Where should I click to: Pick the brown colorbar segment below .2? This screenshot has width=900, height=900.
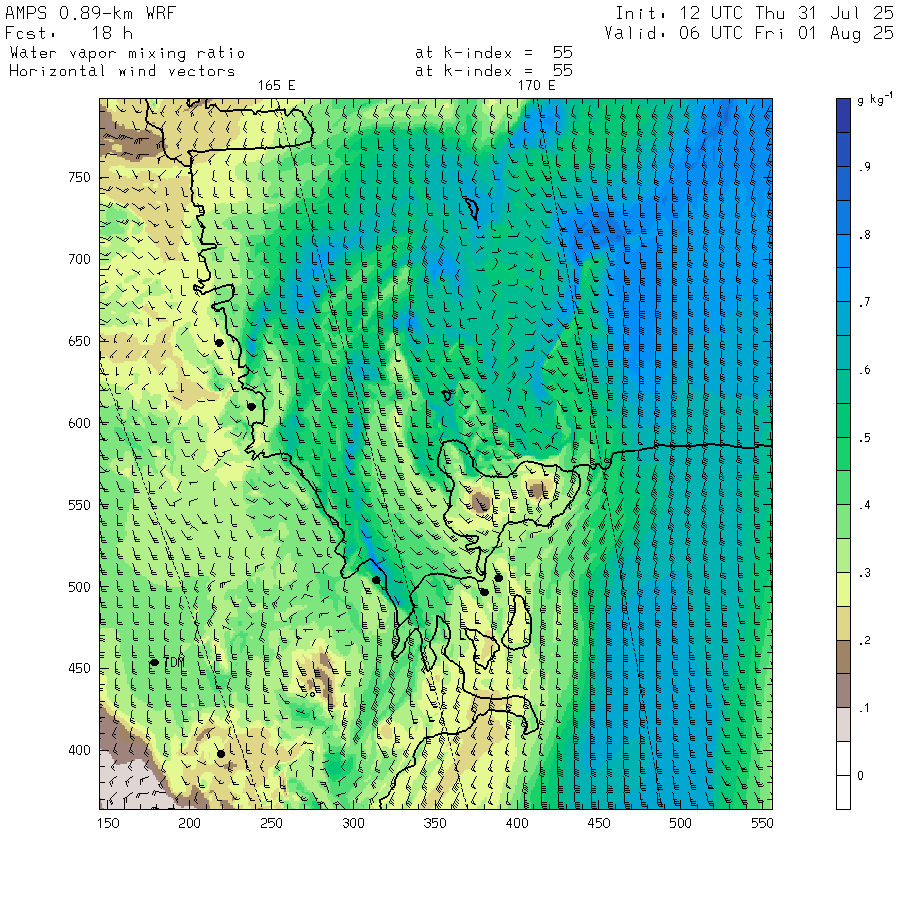click(x=843, y=657)
